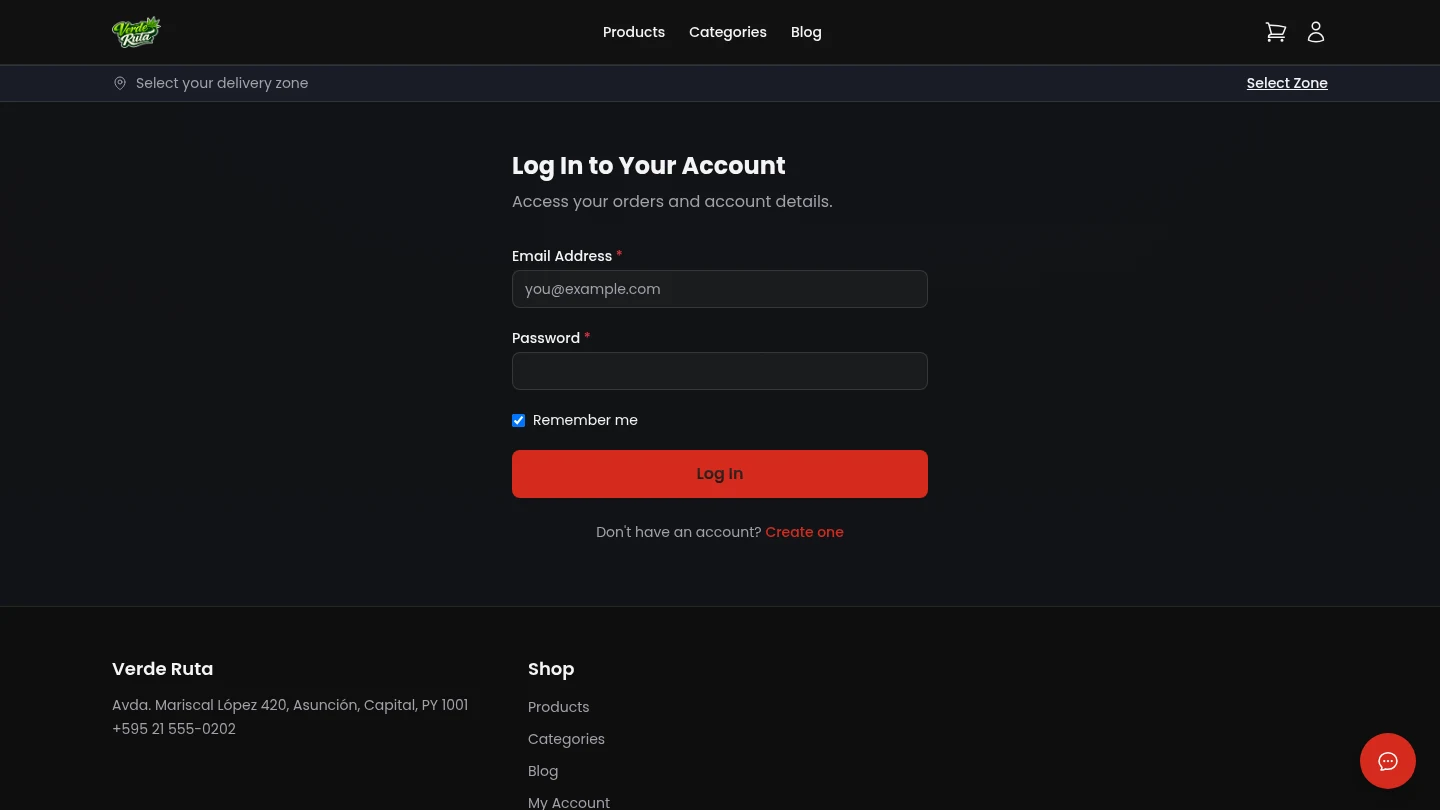Click the Email Address input field
1440x810 pixels.
(x=720, y=289)
